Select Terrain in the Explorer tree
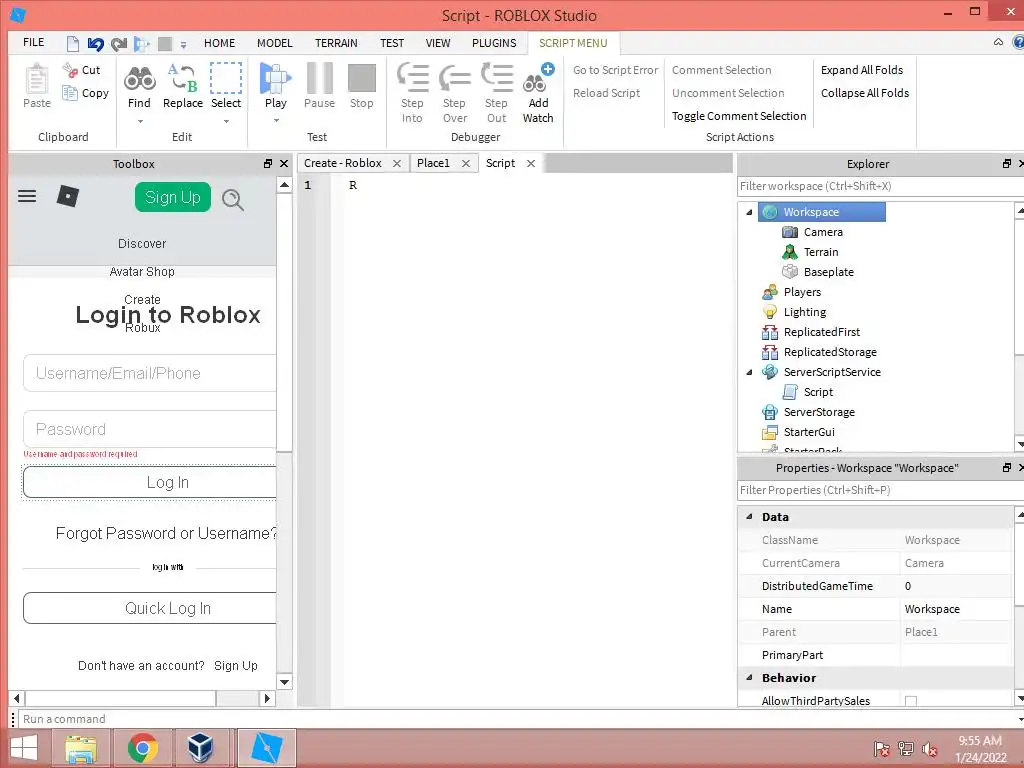The height and width of the screenshot is (768, 1024). (820, 252)
